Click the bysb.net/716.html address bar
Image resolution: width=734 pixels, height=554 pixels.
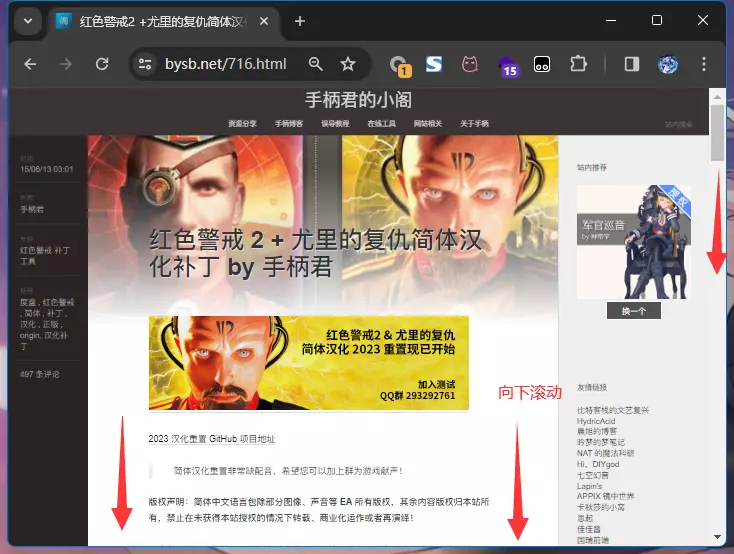pos(225,64)
